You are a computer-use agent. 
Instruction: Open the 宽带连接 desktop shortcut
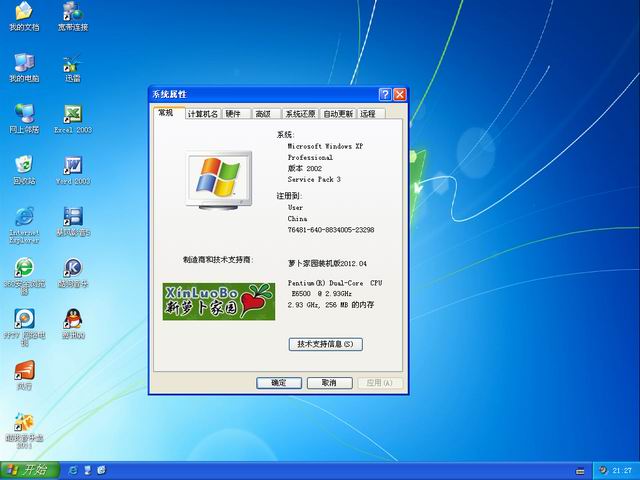tap(73, 16)
